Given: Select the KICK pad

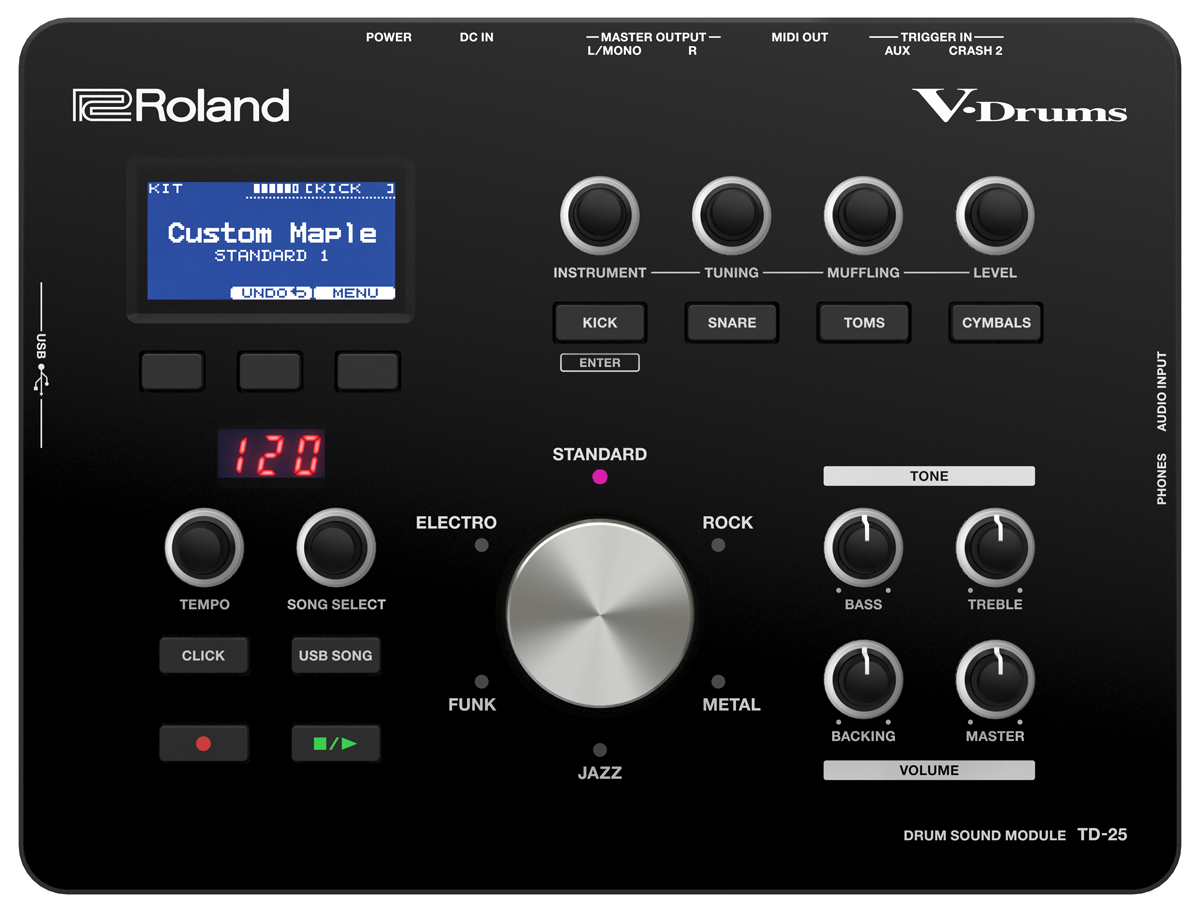Looking at the screenshot, I should coord(599,322).
